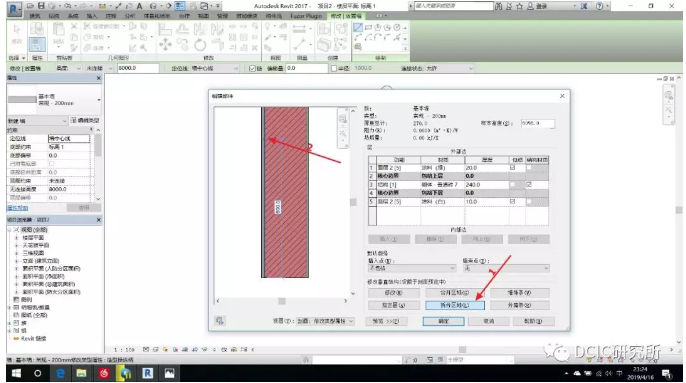The image size is (686, 383).
Task: Click the Move tool in the Modify panel
Action: [165, 44]
